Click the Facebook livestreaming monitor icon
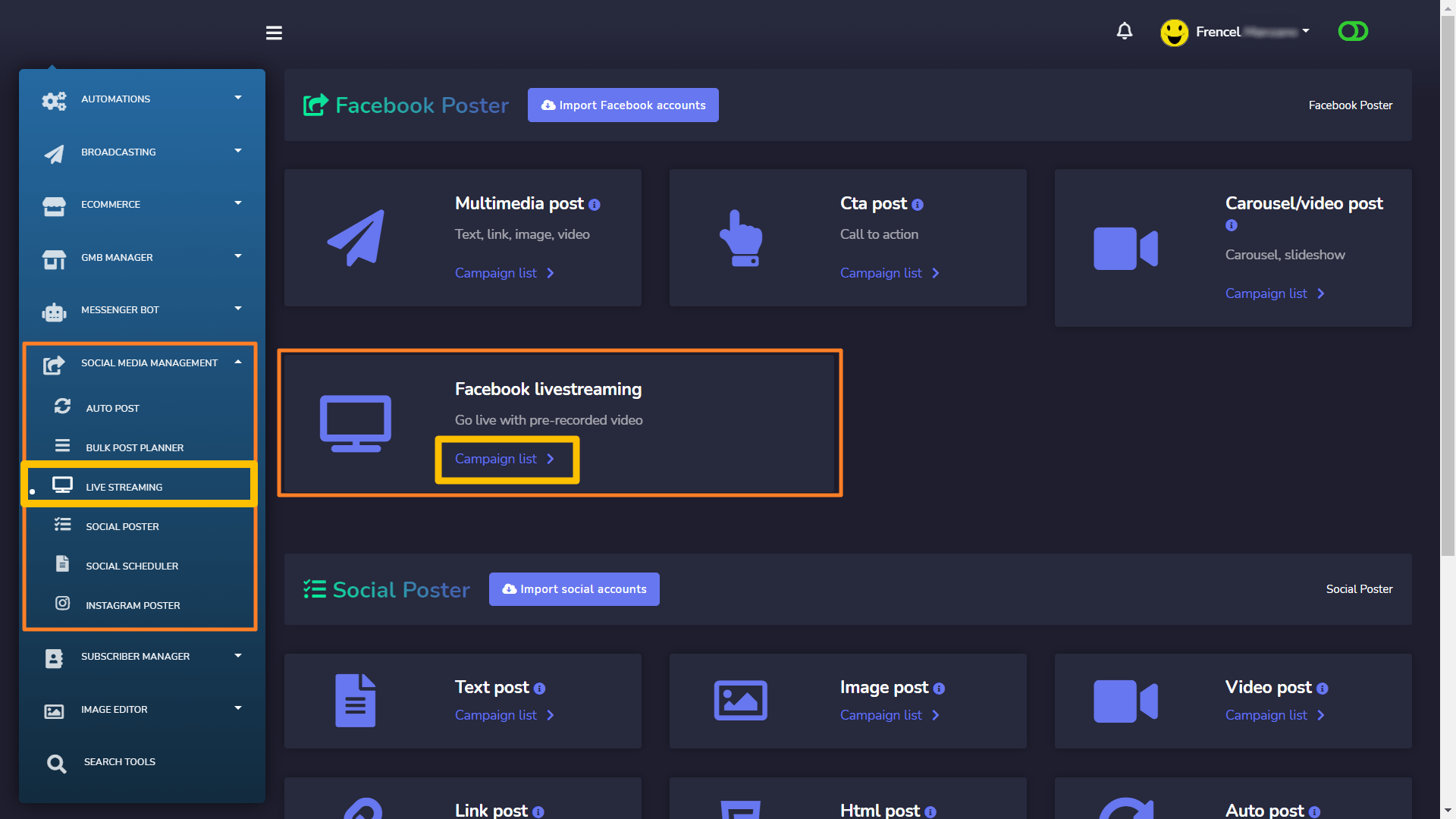Screen dimensions: 1456x819 pyautogui.click(x=356, y=423)
